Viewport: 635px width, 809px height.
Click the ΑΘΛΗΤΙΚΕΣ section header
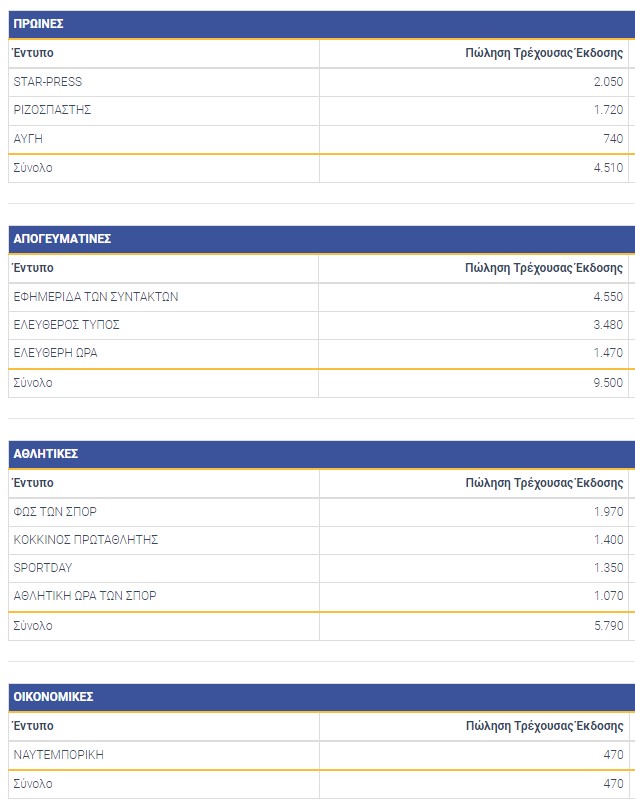tap(46, 454)
